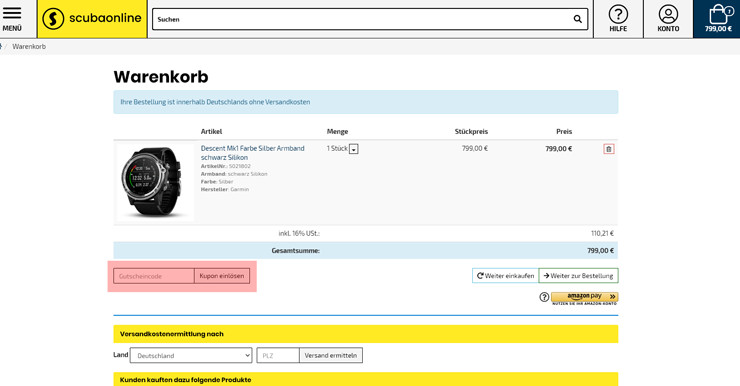Click the Armband: schwarz Silikon line
The image size is (740, 386).
coord(234,174)
